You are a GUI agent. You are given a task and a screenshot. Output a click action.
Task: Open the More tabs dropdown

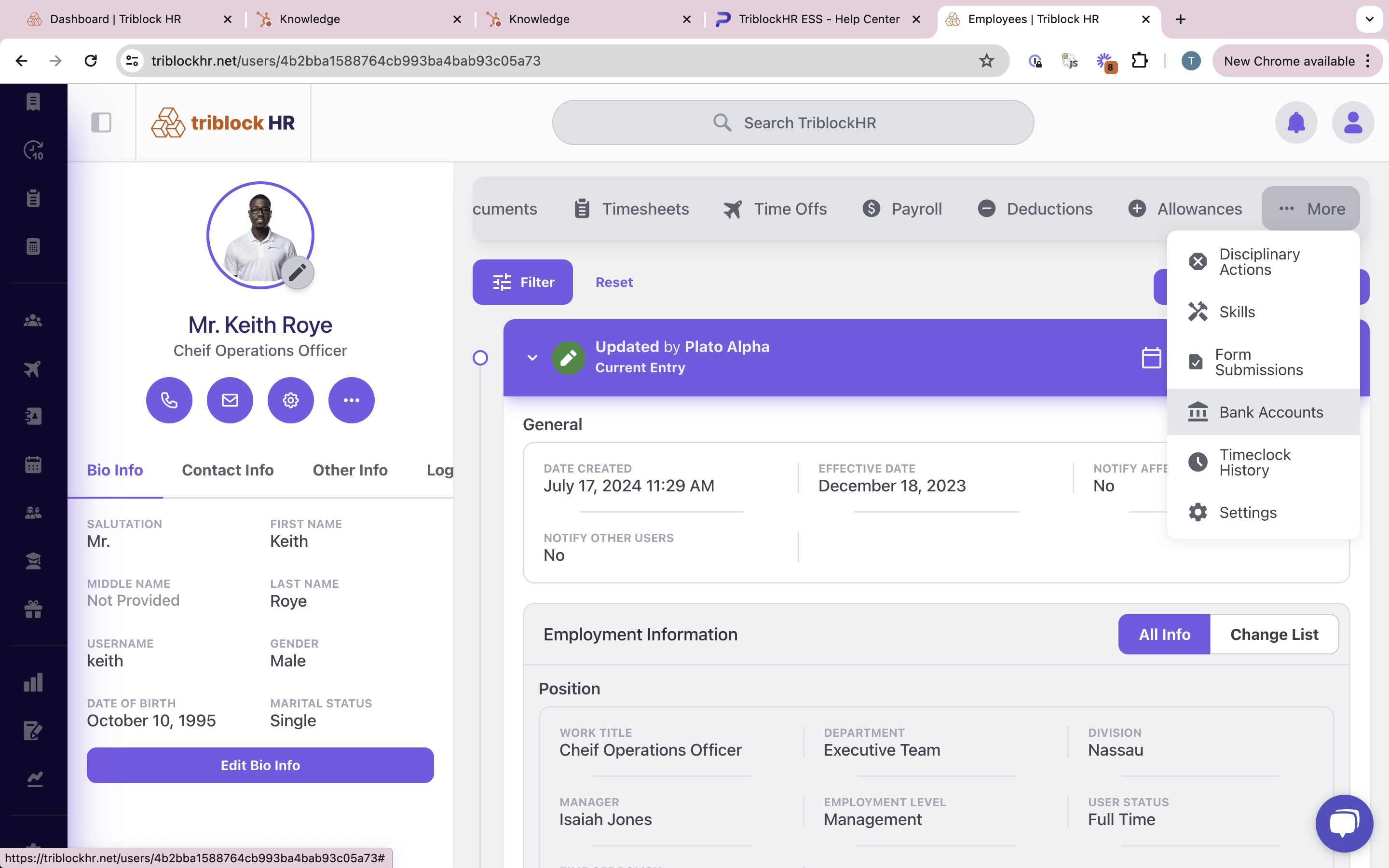[1311, 209]
